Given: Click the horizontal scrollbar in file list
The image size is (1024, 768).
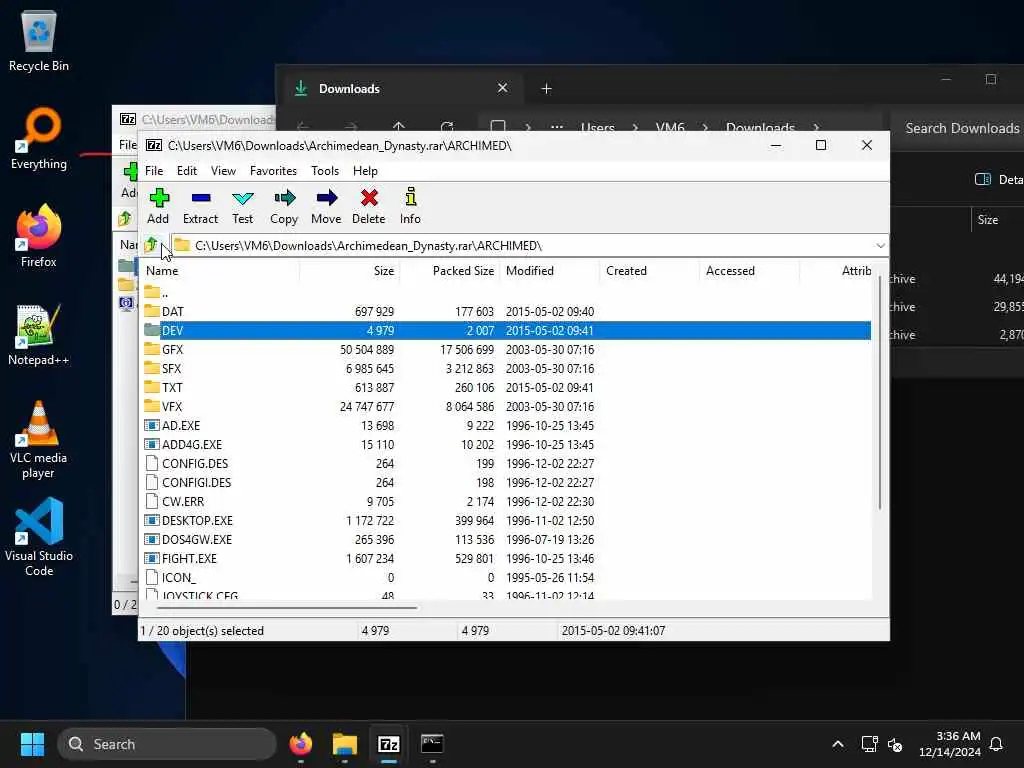Looking at the screenshot, I should tap(287, 607).
